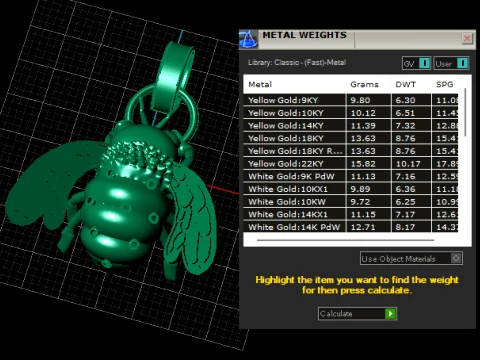Click the 7.17 DWT value

click(x=405, y=214)
